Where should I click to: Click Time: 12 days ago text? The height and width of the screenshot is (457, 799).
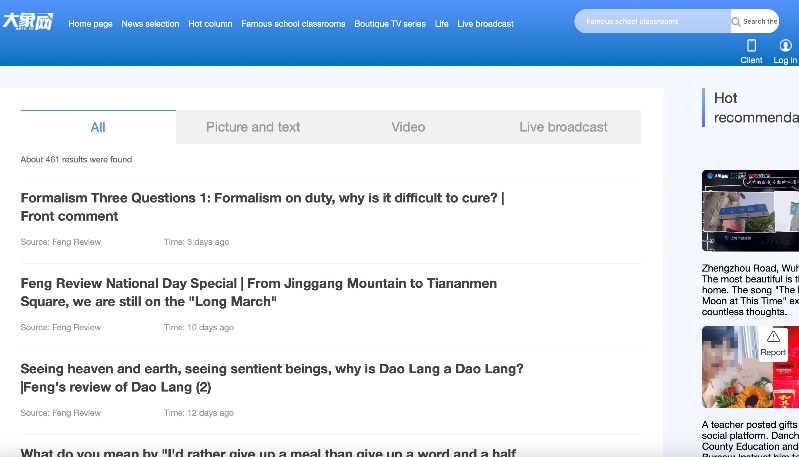(x=199, y=413)
